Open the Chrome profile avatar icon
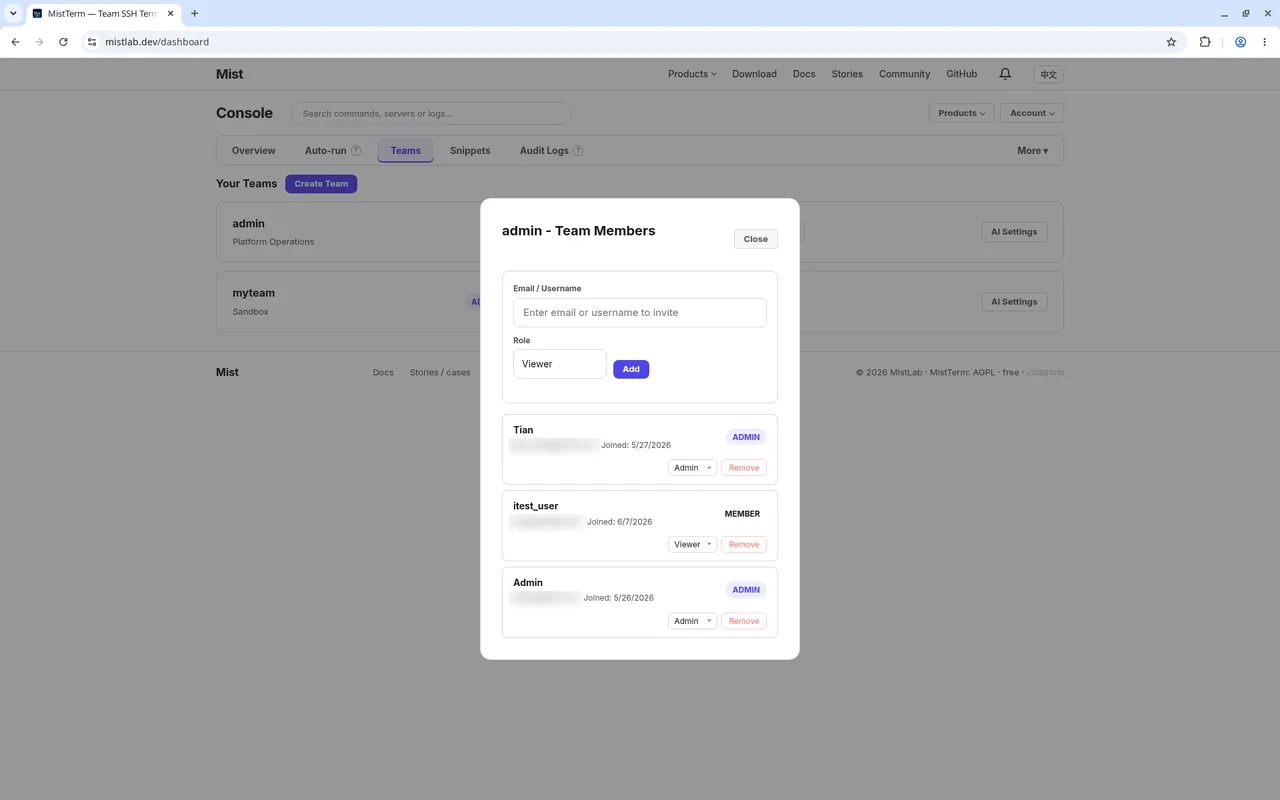Screen dimensions: 1280x800 [x=1240, y=42]
